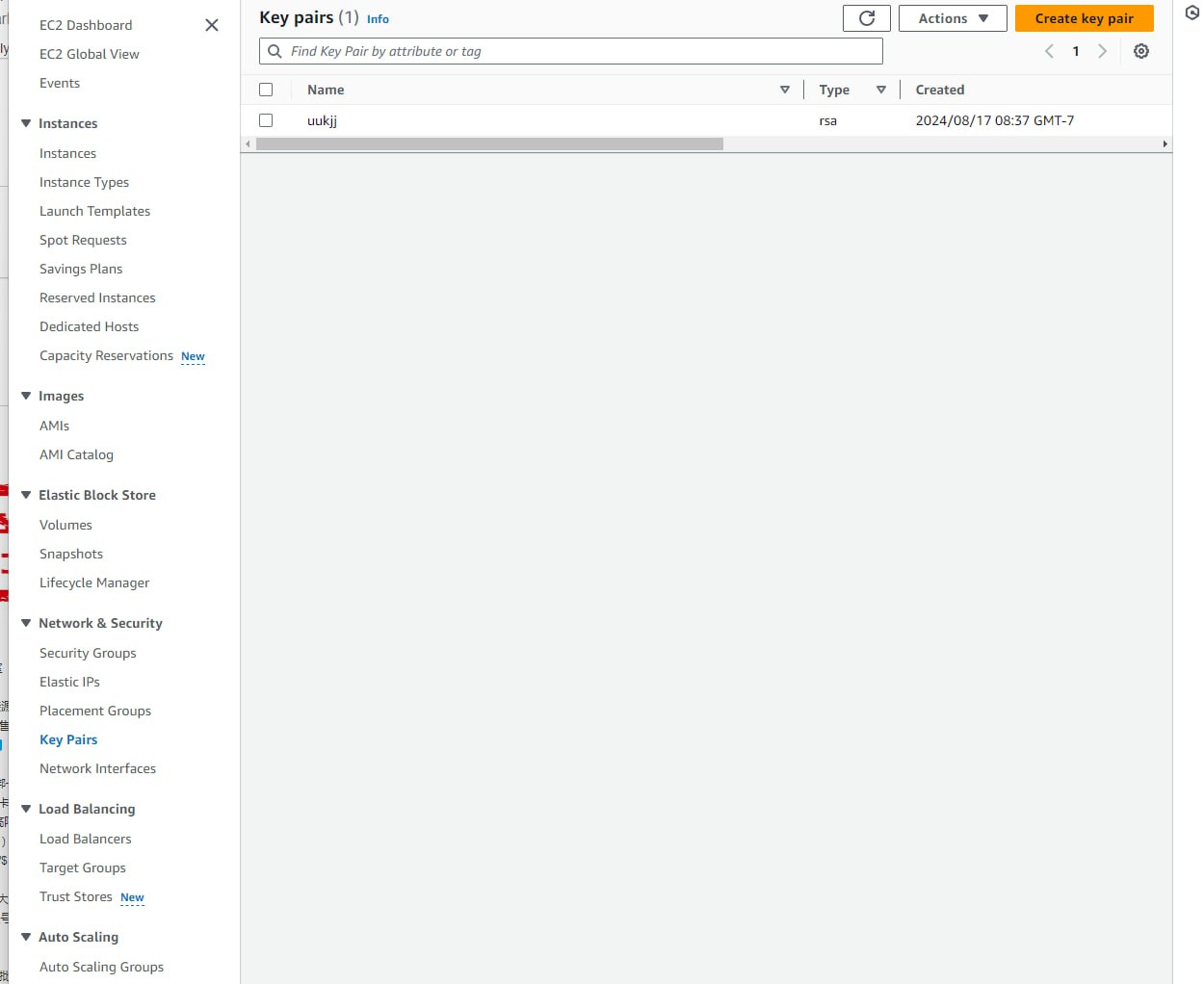The image size is (1204, 984).
Task: Click scrollbar left arrow
Action: click(248, 143)
